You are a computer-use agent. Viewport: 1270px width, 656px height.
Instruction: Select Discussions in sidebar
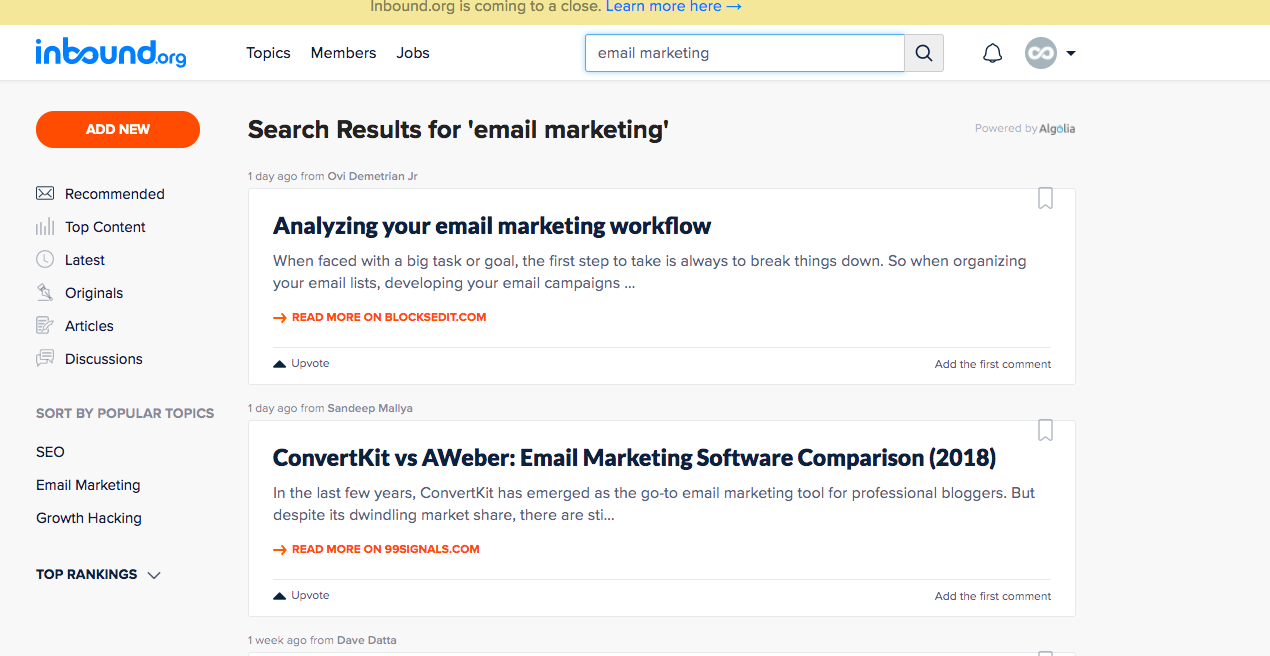point(104,359)
